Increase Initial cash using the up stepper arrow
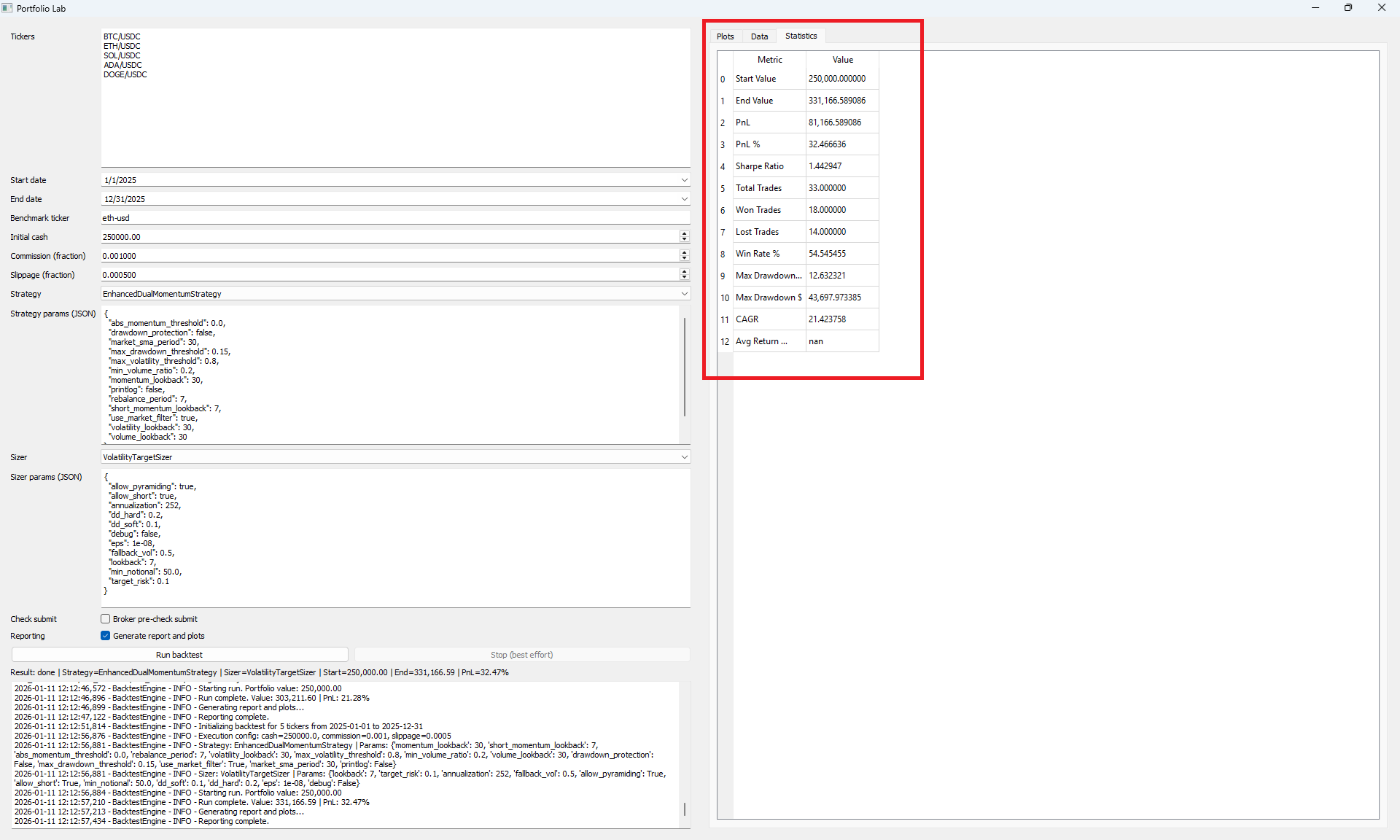1400x840 pixels. click(x=684, y=233)
